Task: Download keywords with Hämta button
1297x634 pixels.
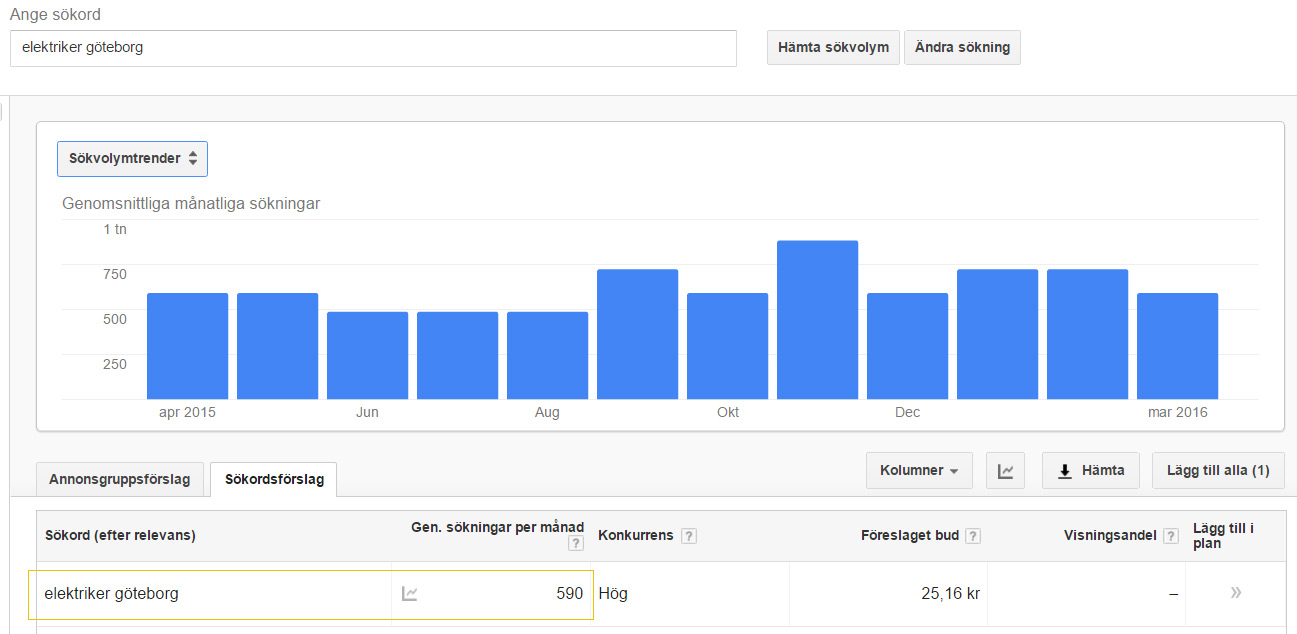Action: coord(1091,471)
